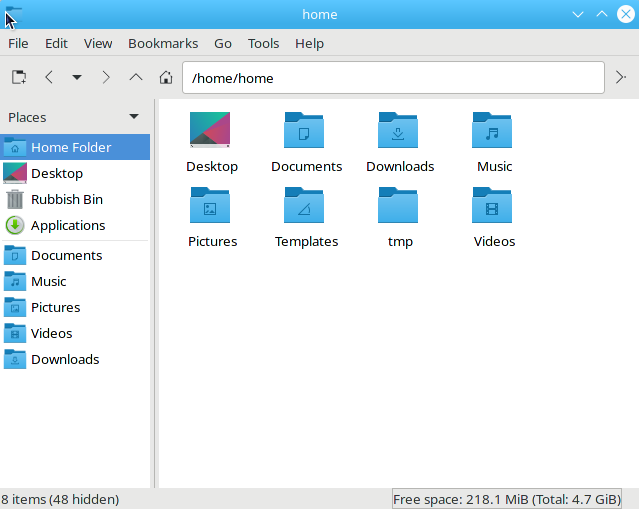Viewport: 639px width, 509px height.
Task: Select the Desktop folder icon in the file view
Action: coord(210,130)
